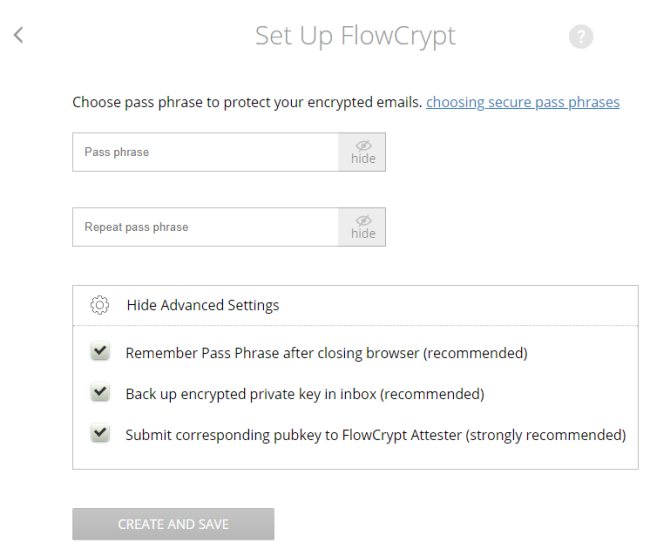Image resolution: width=650 pixels, height=549 pixels.
Task: Uncheck Back up encrypted private key checkbox
Action: pos(100,392)
